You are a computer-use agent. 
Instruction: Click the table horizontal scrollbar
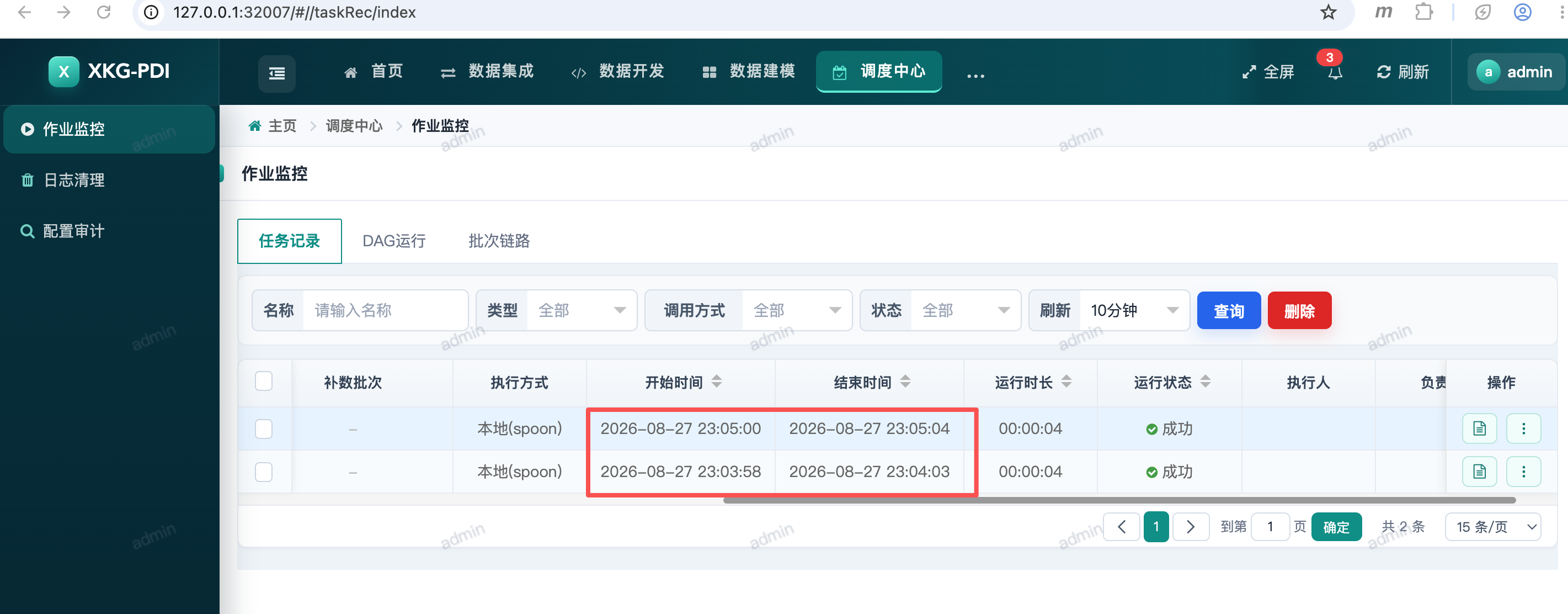point(1119,501)
